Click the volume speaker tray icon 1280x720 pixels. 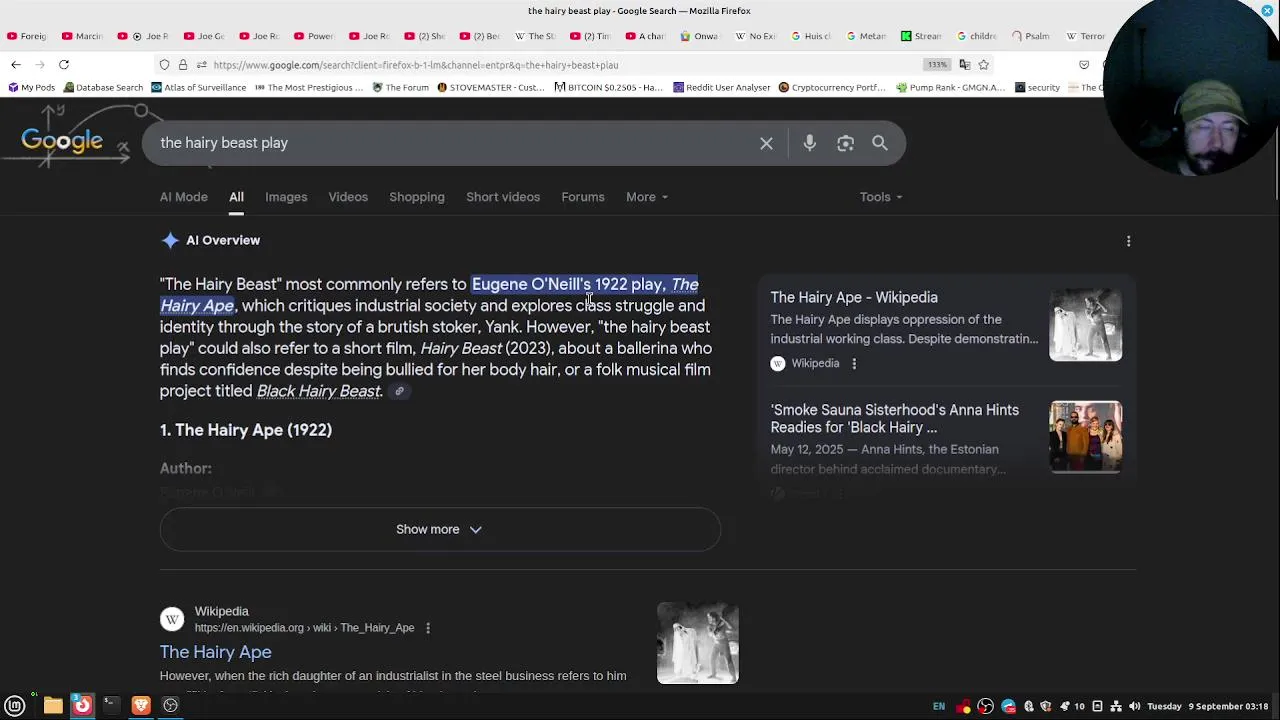(1134, 706)
